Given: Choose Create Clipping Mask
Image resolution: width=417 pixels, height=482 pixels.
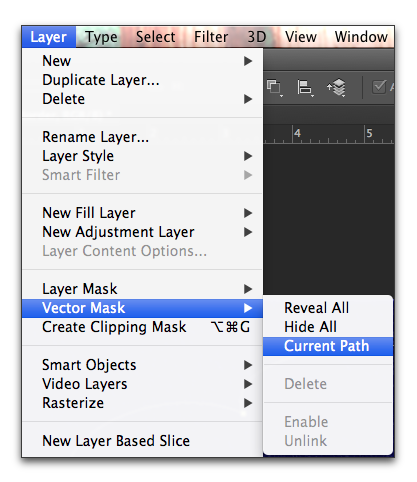Looking at the screenshot, I should [142, 327].
